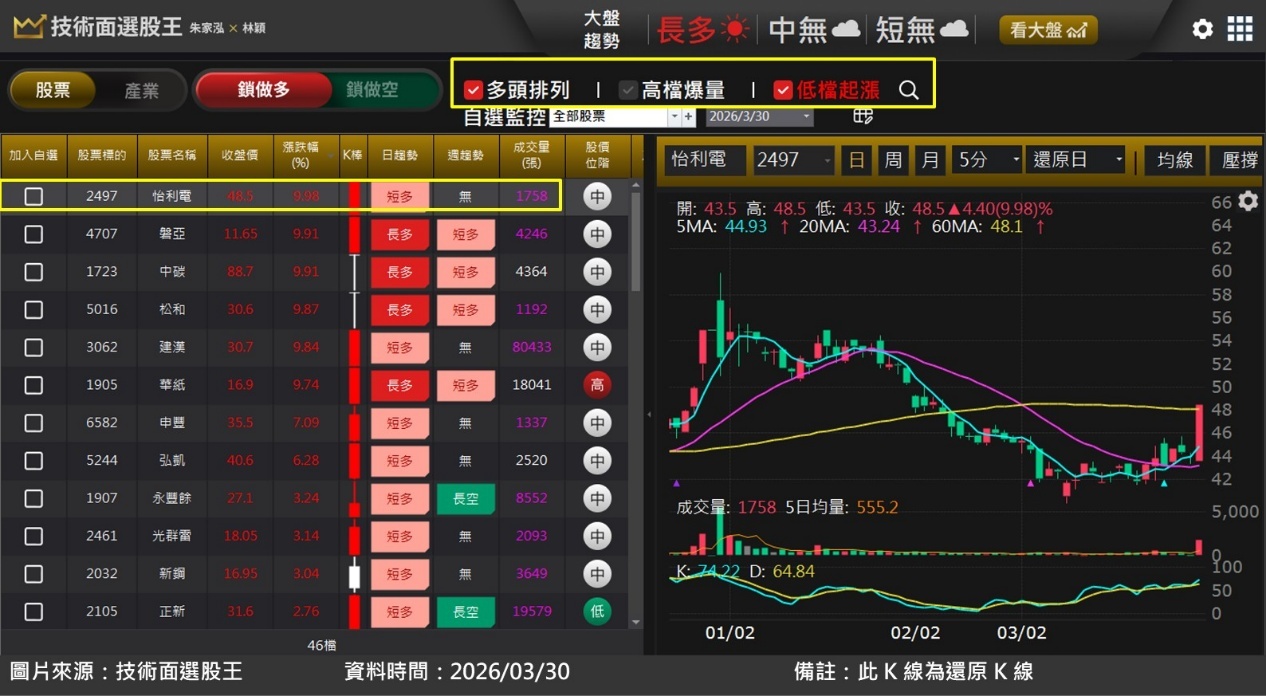Switch to the 股票 tab
1266x696 pixels.
click(53, 90)
